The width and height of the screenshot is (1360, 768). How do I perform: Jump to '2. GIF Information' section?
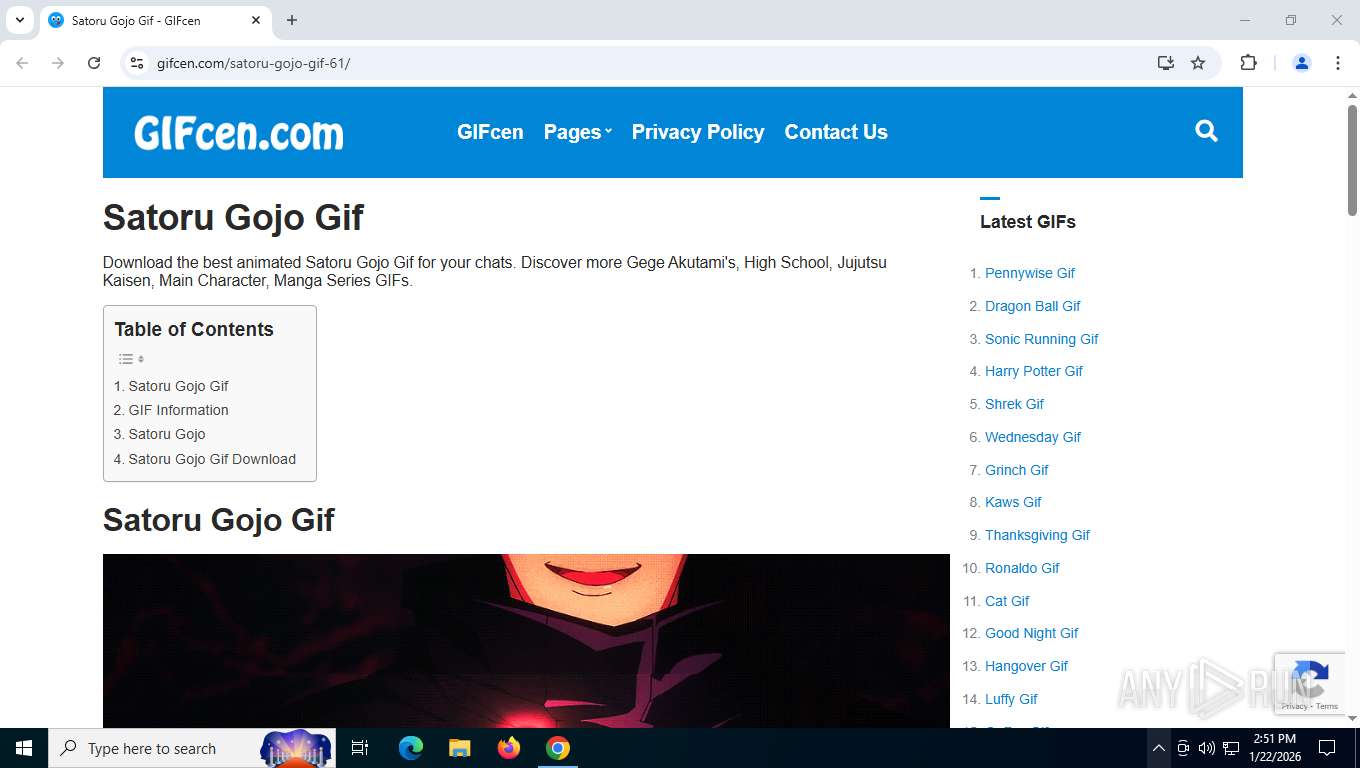click(x=171, y=410)
